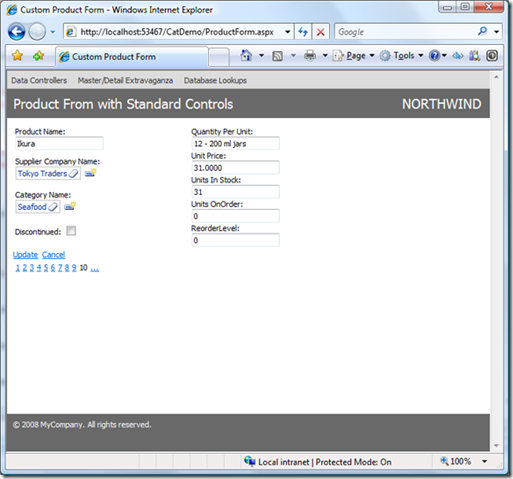The height and width of the screenshot is (479, 513).
Task: Toggle the Discontinued checkbox
Action: click(x=71, y=231)
